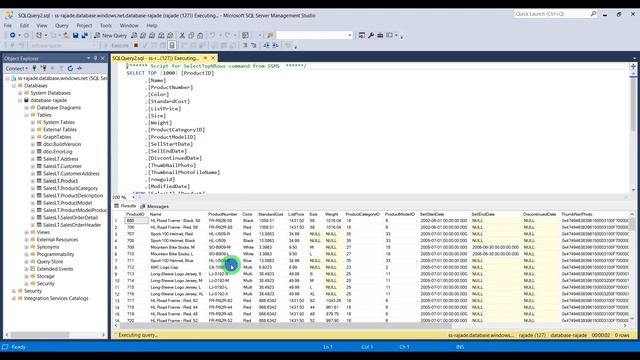Click the Solution Explorer window icon in toolbar
The width and height of the screenshot is (640, 360).
pos(361,36)
